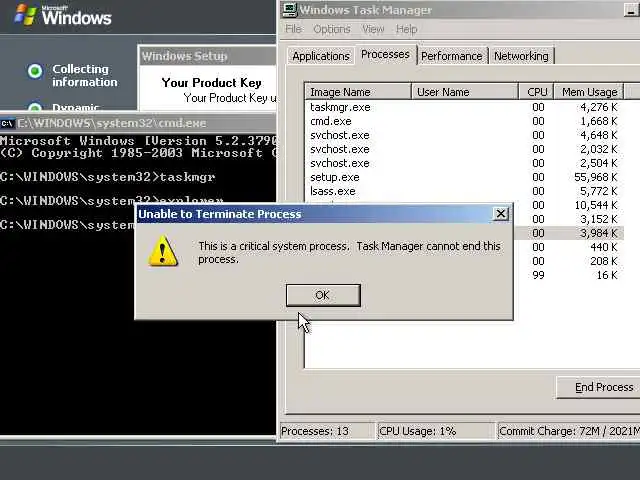640x480 pixels.
Task: Select the svchost.exe row using 2,032 K
Action: [x=464, y=149]
